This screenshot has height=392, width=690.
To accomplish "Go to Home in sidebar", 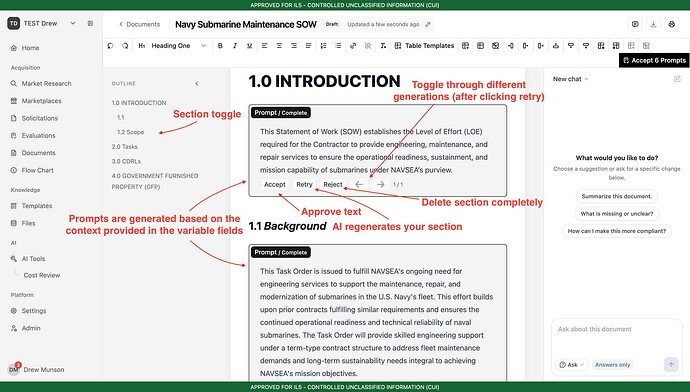I will (x=30, y=48).
